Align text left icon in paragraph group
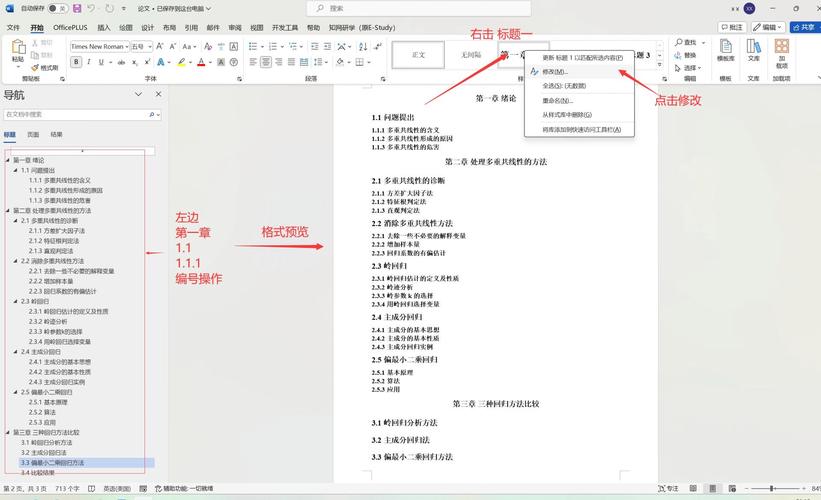821x500 pixels. pos(253,62)
